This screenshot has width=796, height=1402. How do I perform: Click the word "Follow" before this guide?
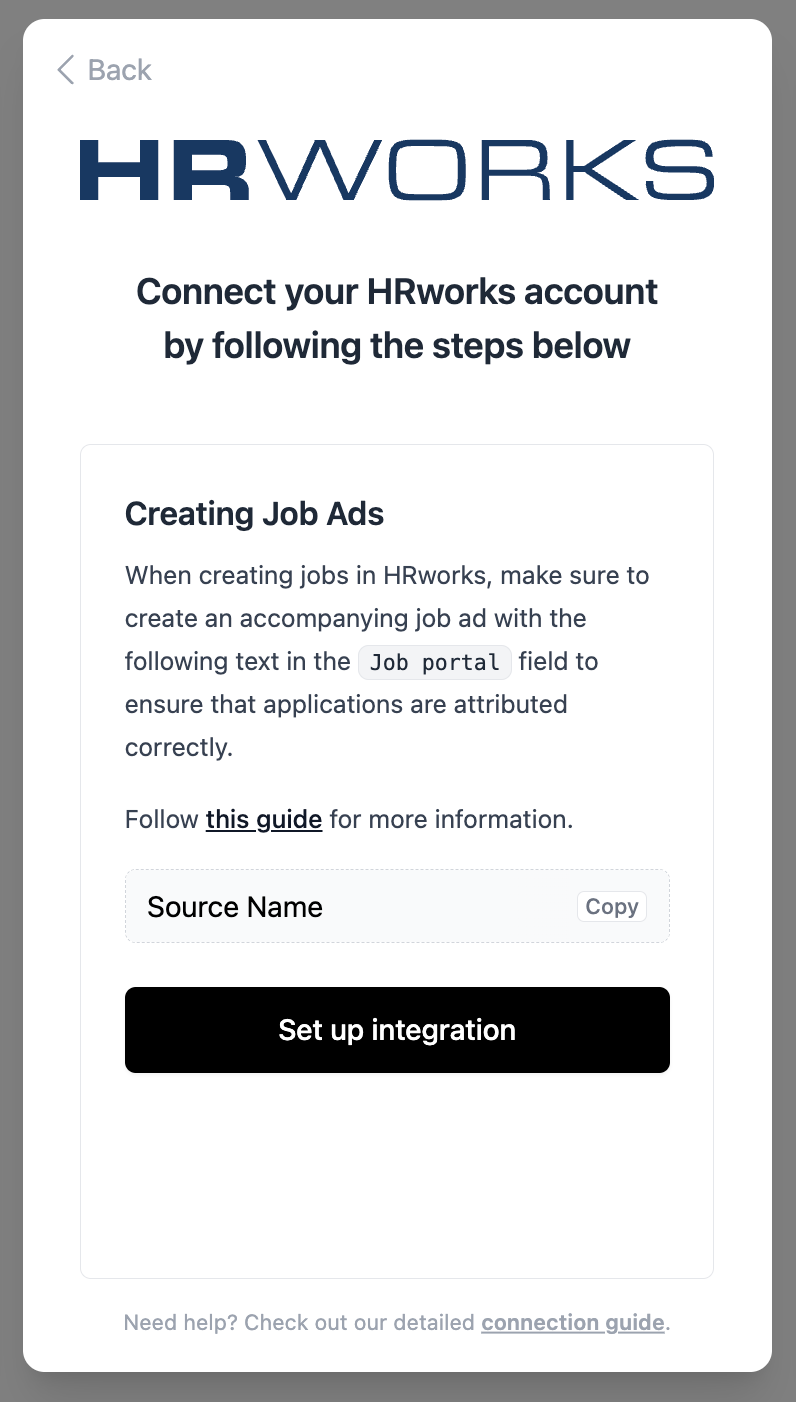point(161,820)
